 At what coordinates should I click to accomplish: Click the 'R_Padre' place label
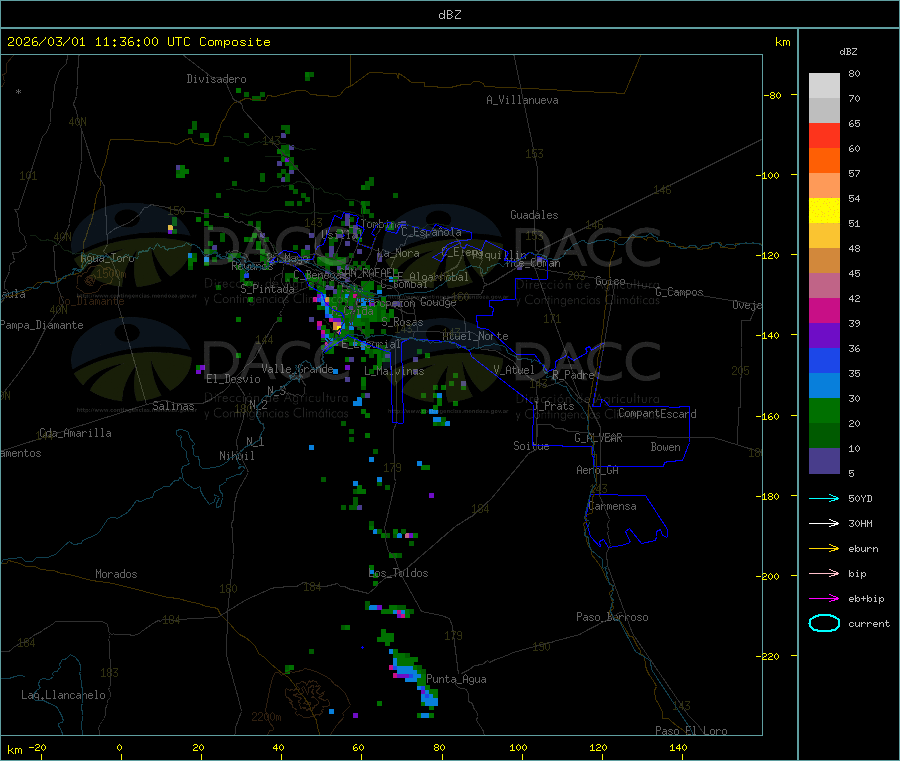pyautogui.click(x=573, y=375)
